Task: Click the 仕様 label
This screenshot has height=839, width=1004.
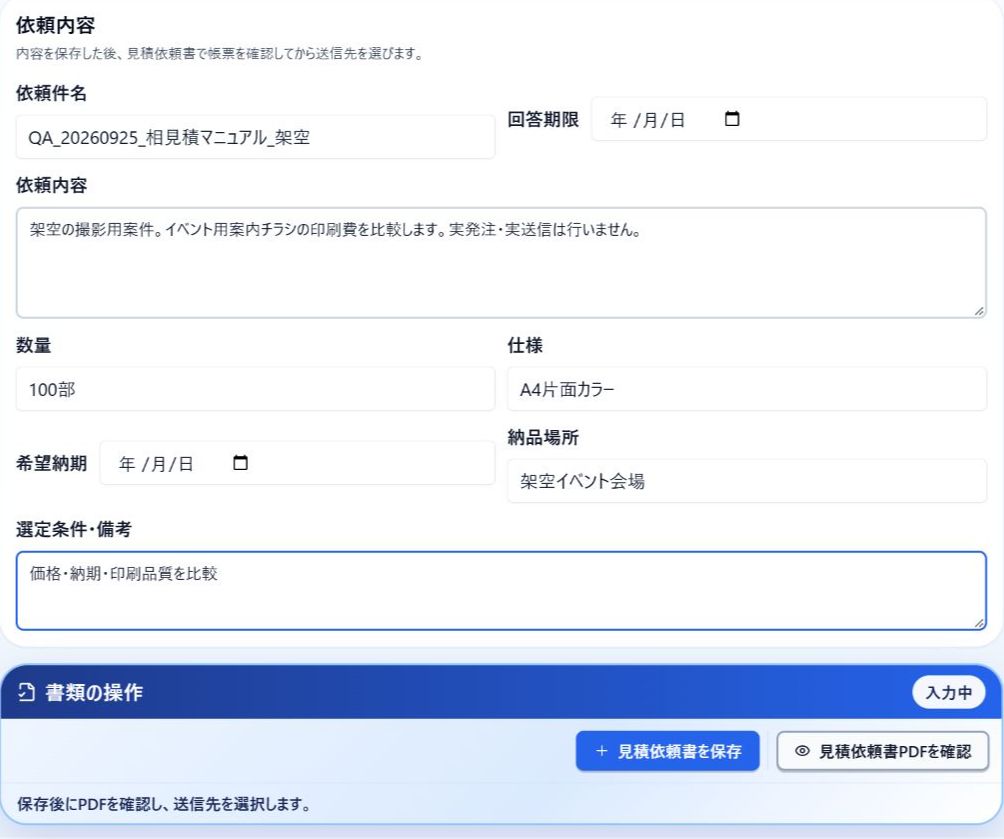Action: coord(525,345)
